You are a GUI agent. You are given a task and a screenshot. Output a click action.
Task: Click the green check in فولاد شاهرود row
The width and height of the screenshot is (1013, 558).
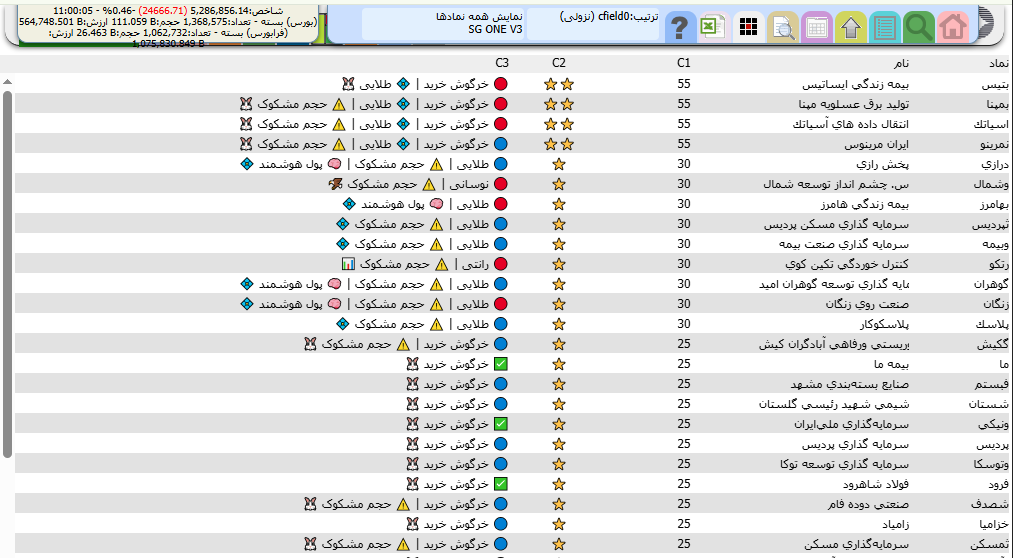point(501,484)
